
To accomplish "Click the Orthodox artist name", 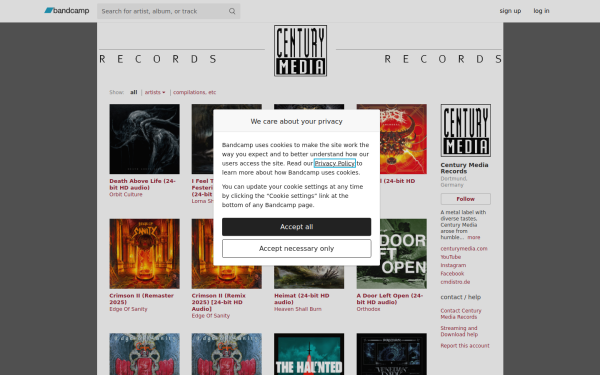I will pos(368,309).
